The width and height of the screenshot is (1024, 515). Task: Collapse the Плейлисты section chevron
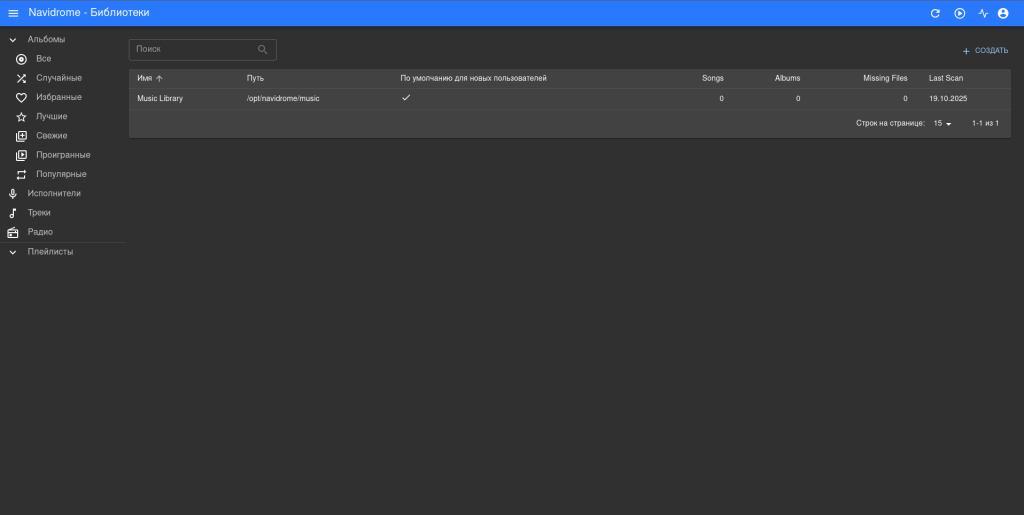point(13,252)
